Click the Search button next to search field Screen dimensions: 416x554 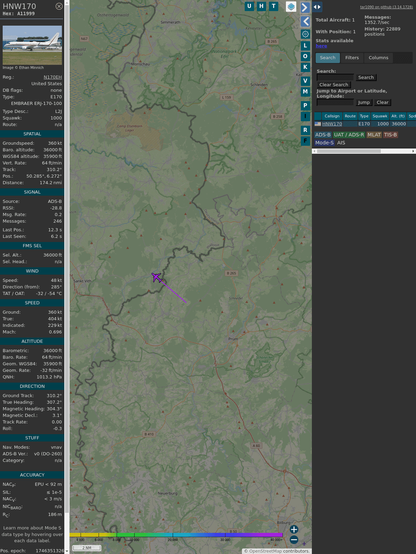[x=366, y=77]
